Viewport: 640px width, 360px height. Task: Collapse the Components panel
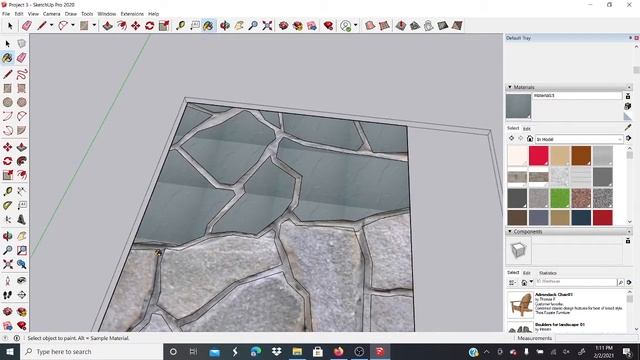tap(509, 231)
